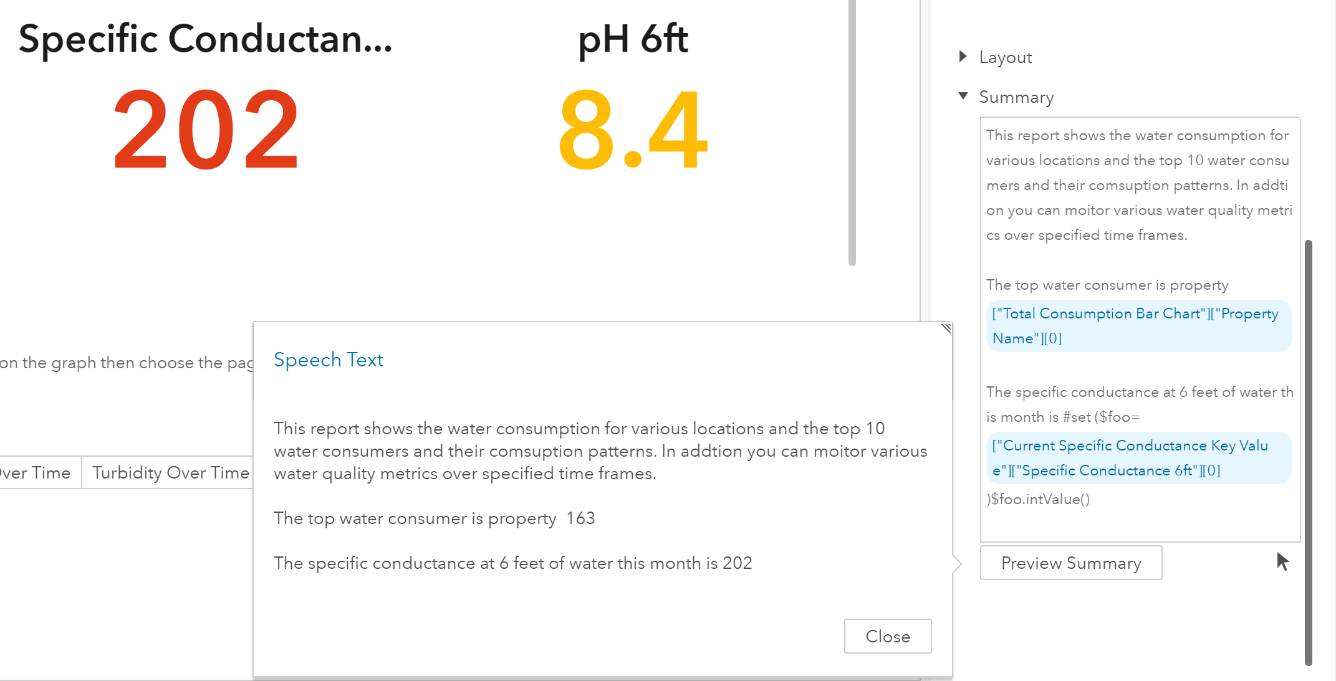
Task: Select the Current Specific Conductance Key Value tag
Action: (1138, 458)
